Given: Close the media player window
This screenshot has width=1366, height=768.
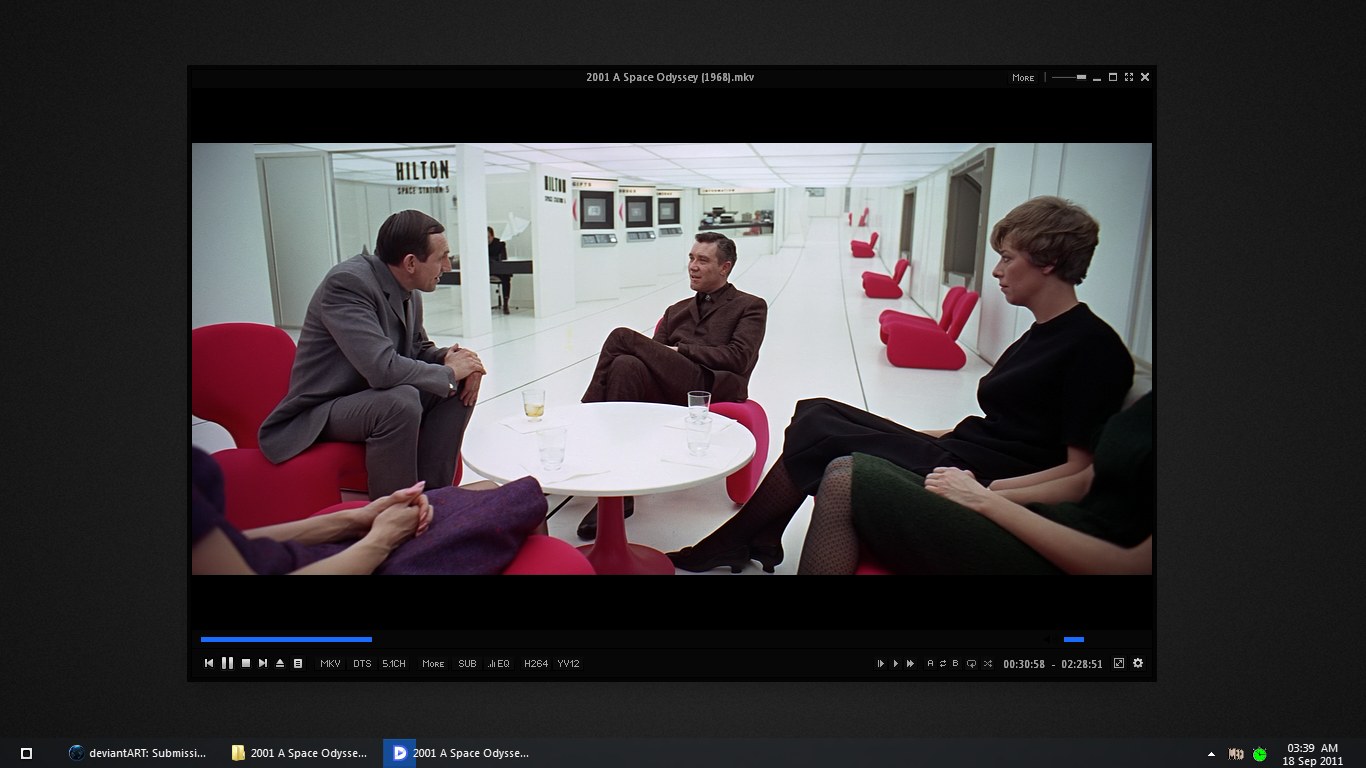Looking at the screenshot, I should [x=1145, y=77].
